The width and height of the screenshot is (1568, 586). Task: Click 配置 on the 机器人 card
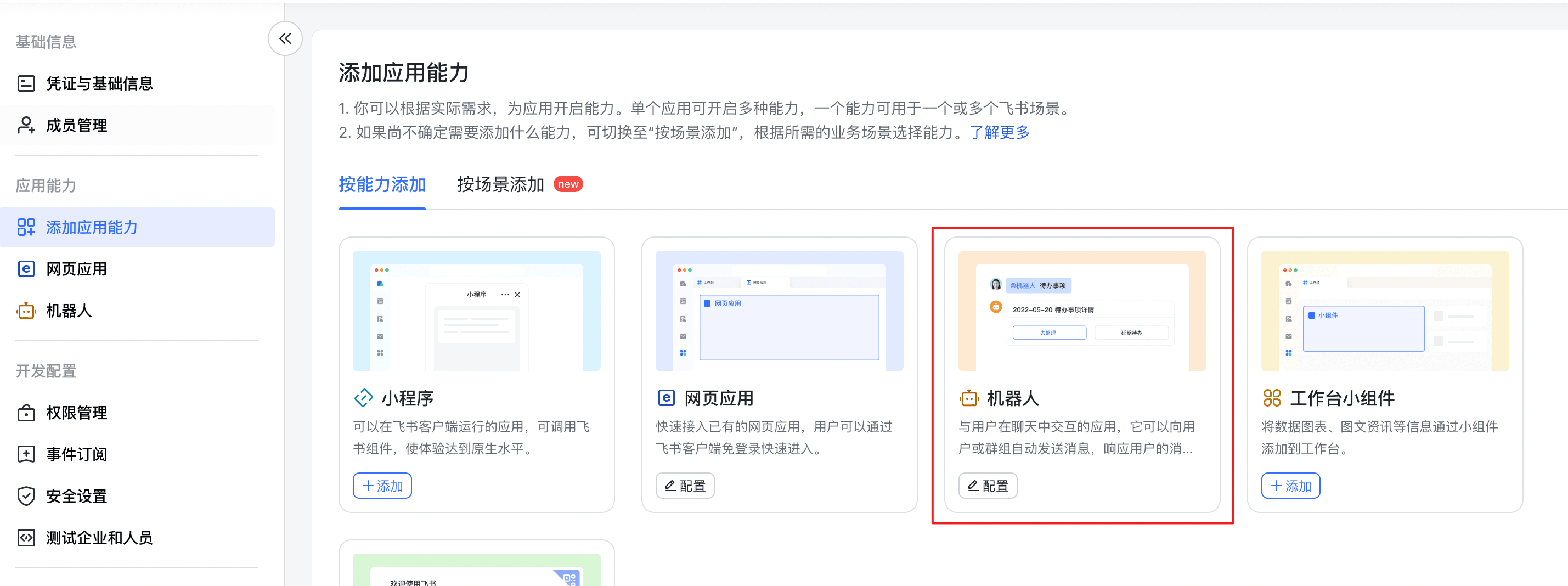(988, 486)
